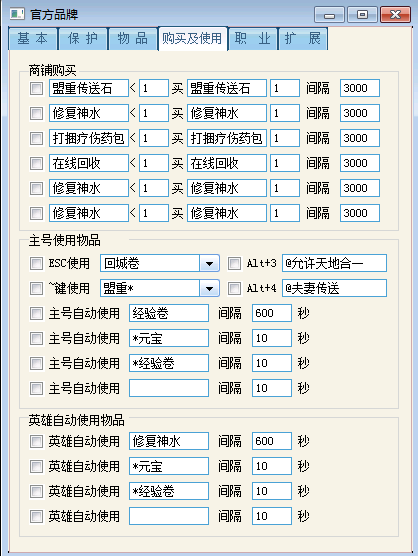Enable 英雄自动使用 checkbox for 修复神水

click(36, 441)
